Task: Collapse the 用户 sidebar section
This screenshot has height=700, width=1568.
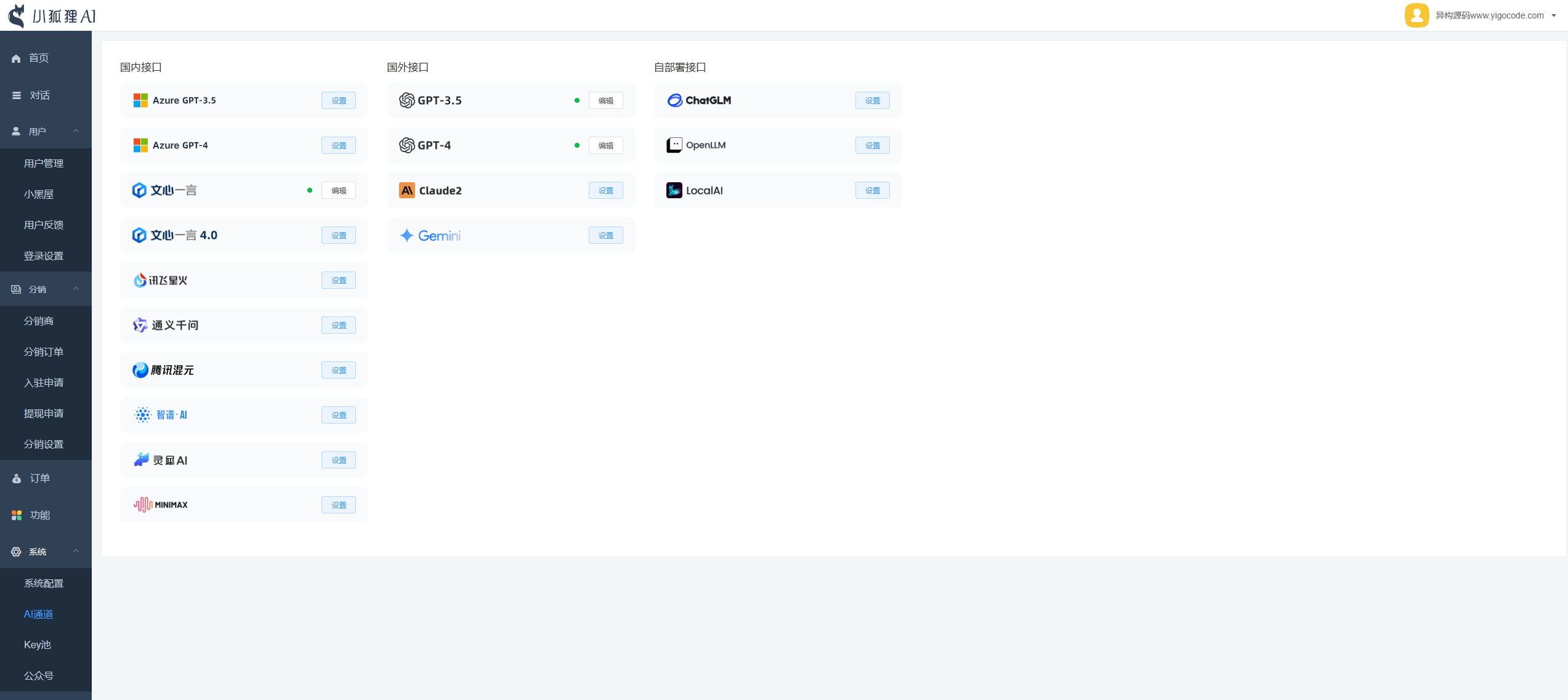Action: tap(76, 131)
